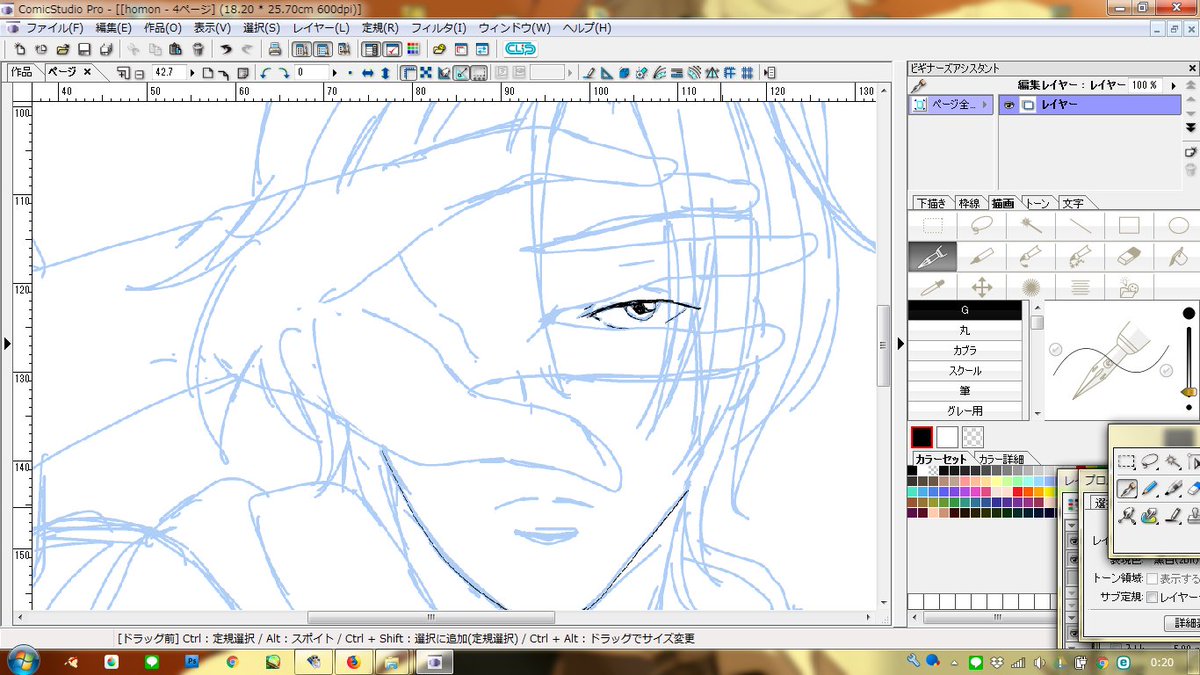Select the G pen drawing tool
The image size is (1200, 675).
click(932, 257)
